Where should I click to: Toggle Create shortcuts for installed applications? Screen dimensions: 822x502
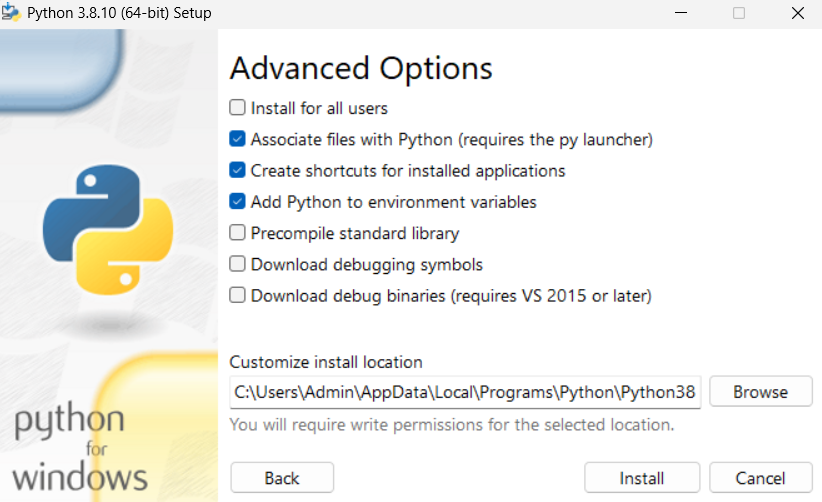coord(237,170)
